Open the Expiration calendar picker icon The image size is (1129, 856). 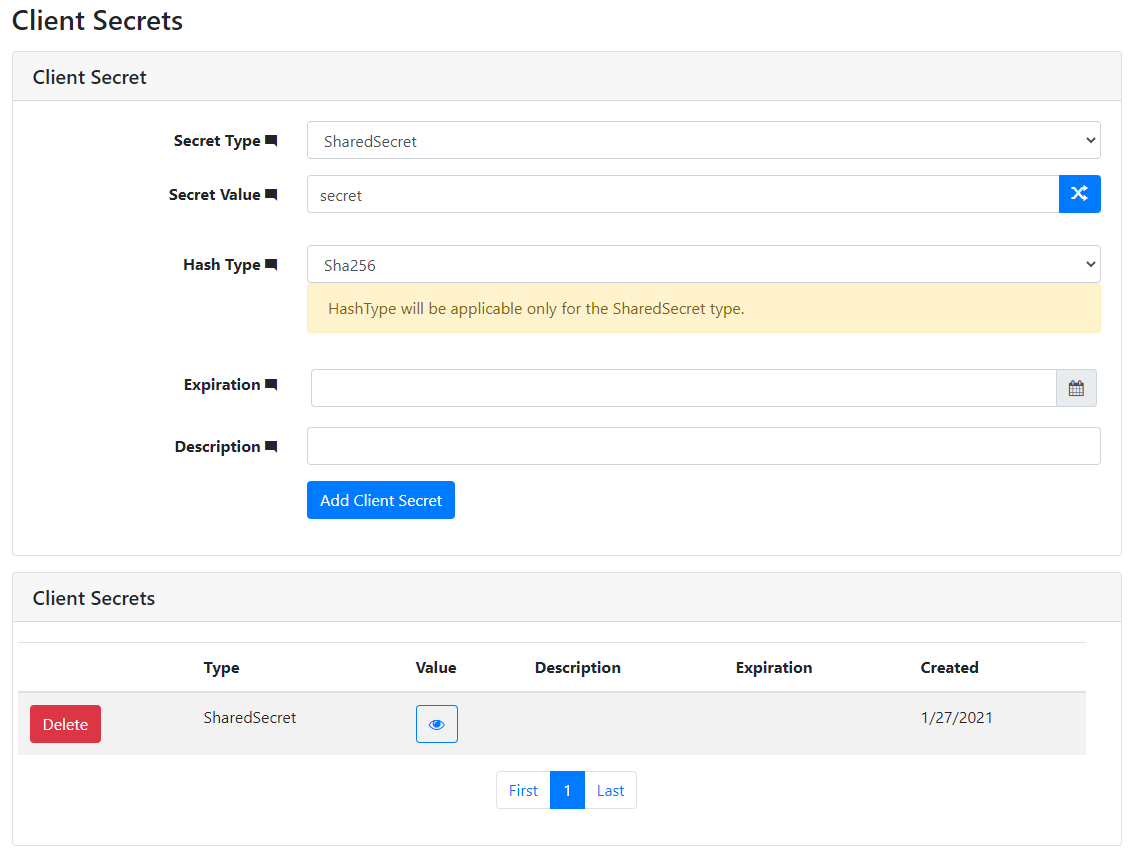(1076, 388)
